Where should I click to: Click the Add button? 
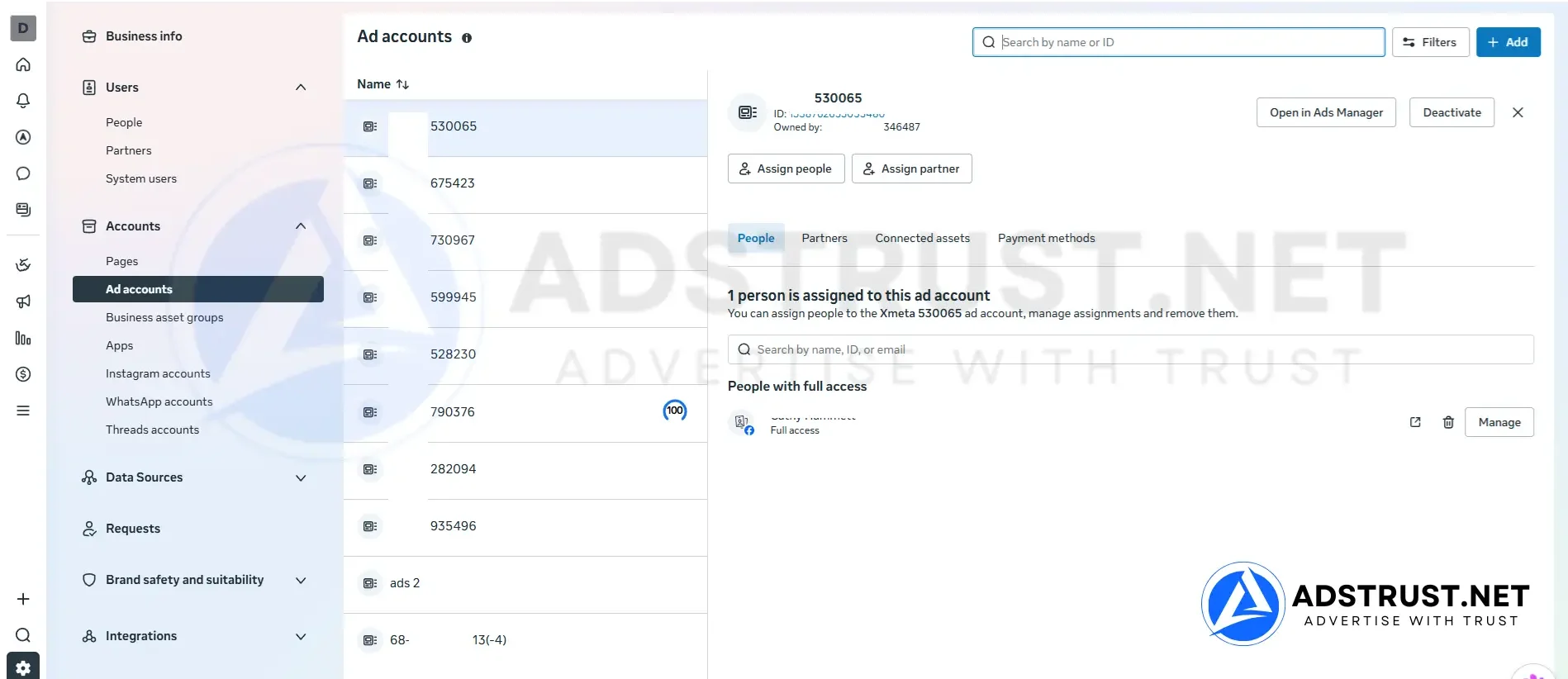(x=1509, y=42)
